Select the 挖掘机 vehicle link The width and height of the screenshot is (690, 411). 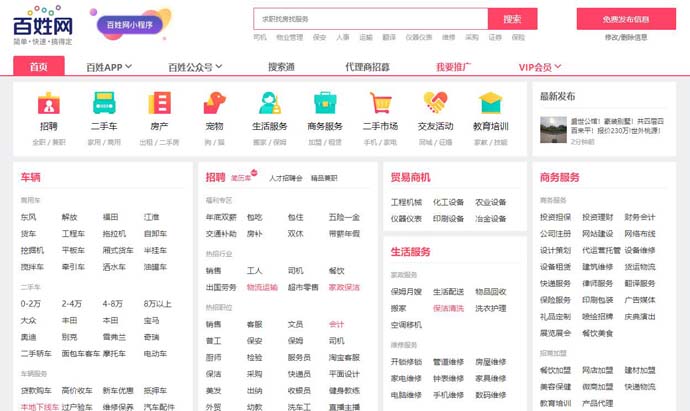[32, 250]
